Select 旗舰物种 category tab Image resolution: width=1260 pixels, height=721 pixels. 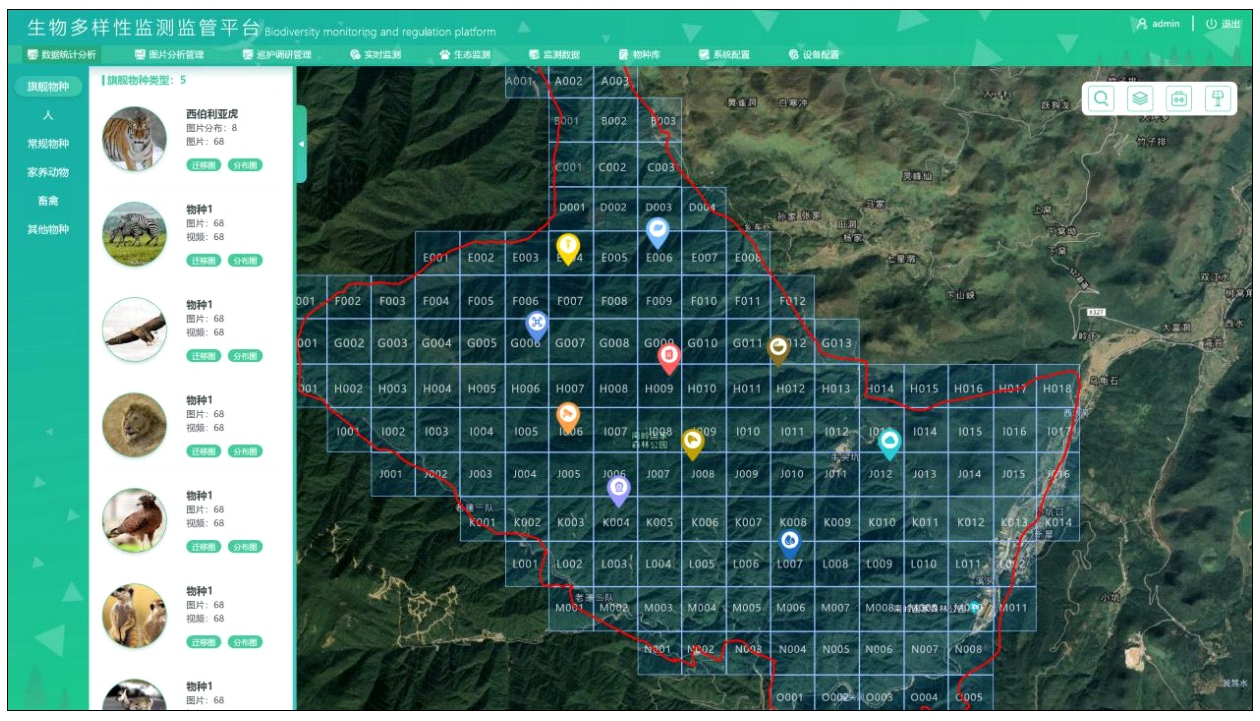point(48,87)
